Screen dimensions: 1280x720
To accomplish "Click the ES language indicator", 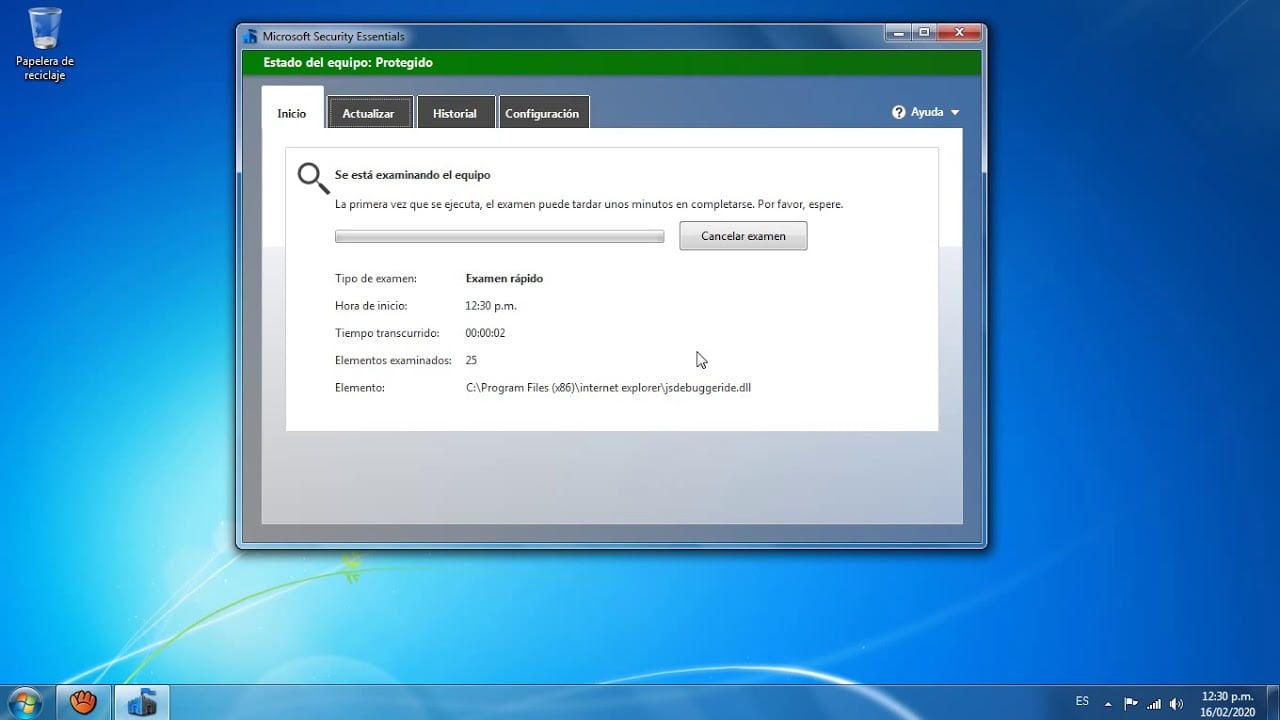I will (1082, 702).
